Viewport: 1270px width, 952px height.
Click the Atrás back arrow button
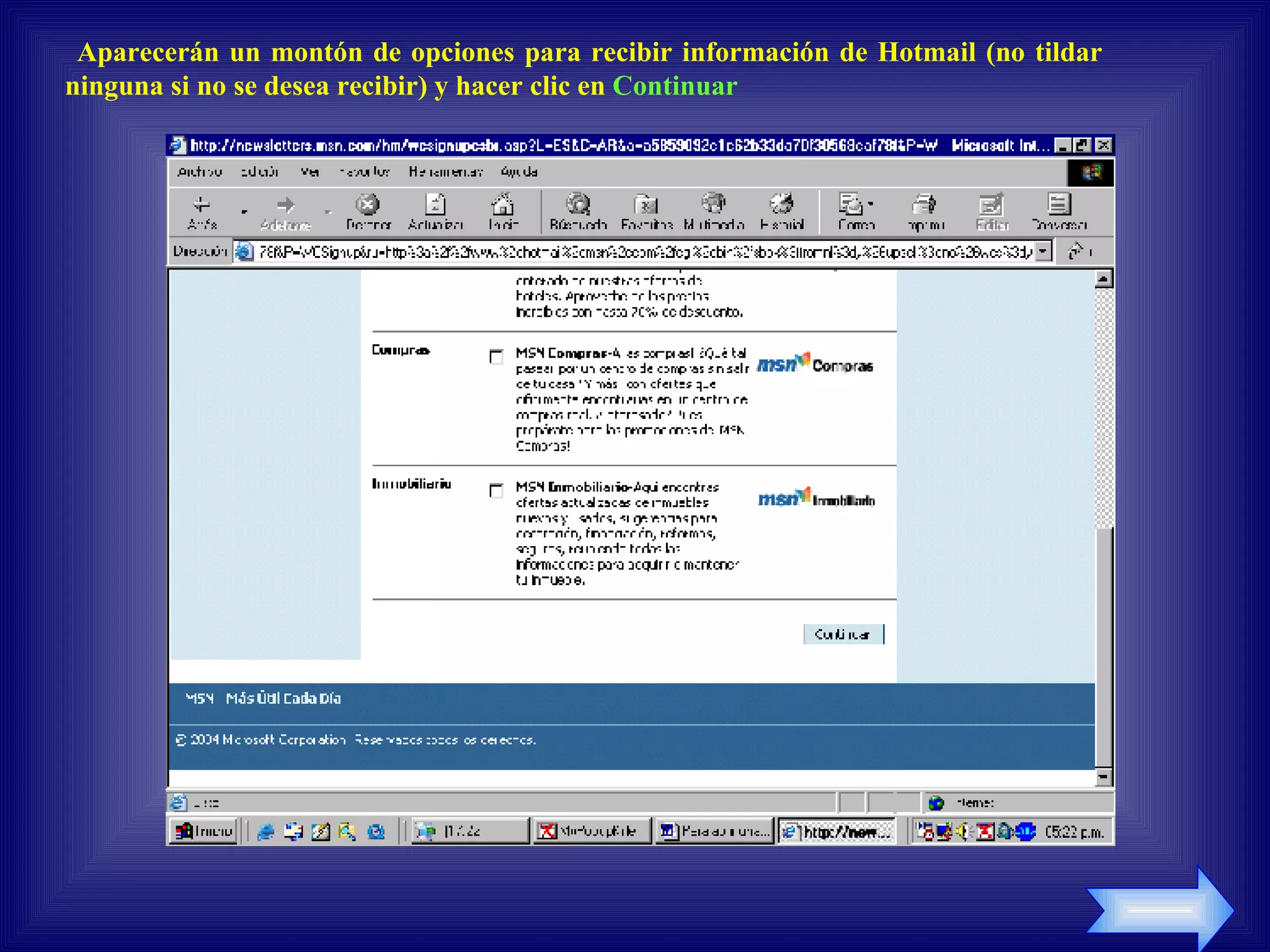202,212
